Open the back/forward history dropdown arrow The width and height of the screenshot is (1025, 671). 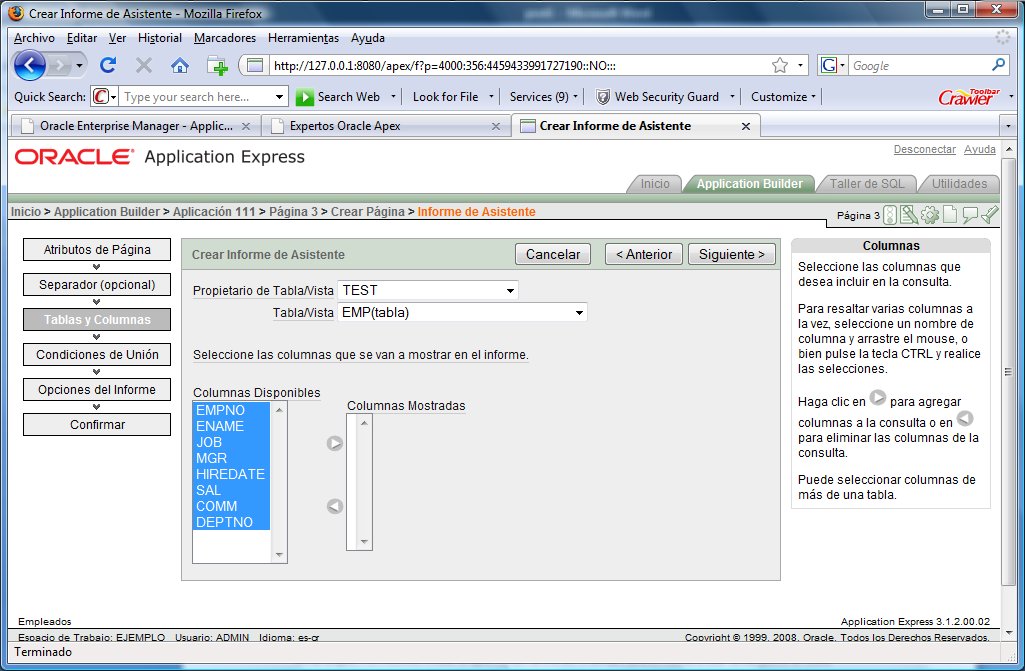pos(79,65)
